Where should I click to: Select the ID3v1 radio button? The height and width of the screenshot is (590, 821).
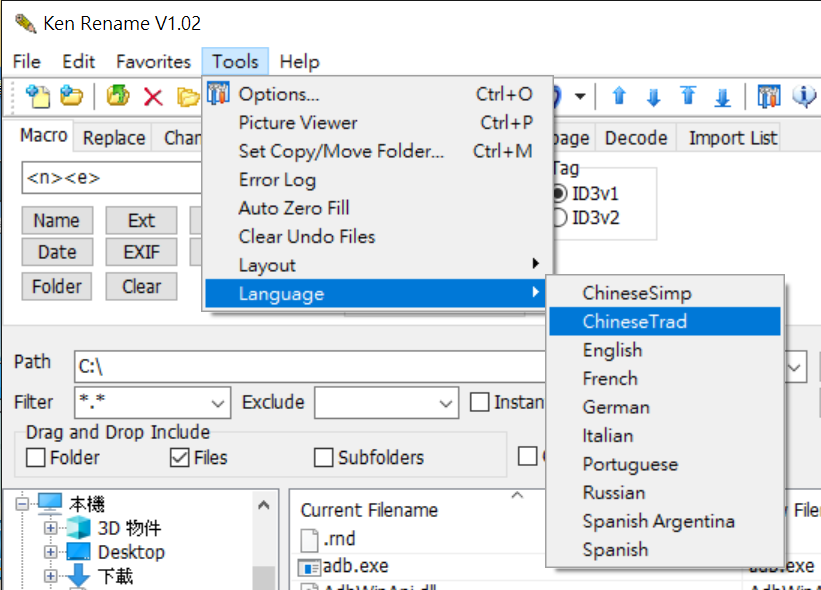tap(558, 194)
